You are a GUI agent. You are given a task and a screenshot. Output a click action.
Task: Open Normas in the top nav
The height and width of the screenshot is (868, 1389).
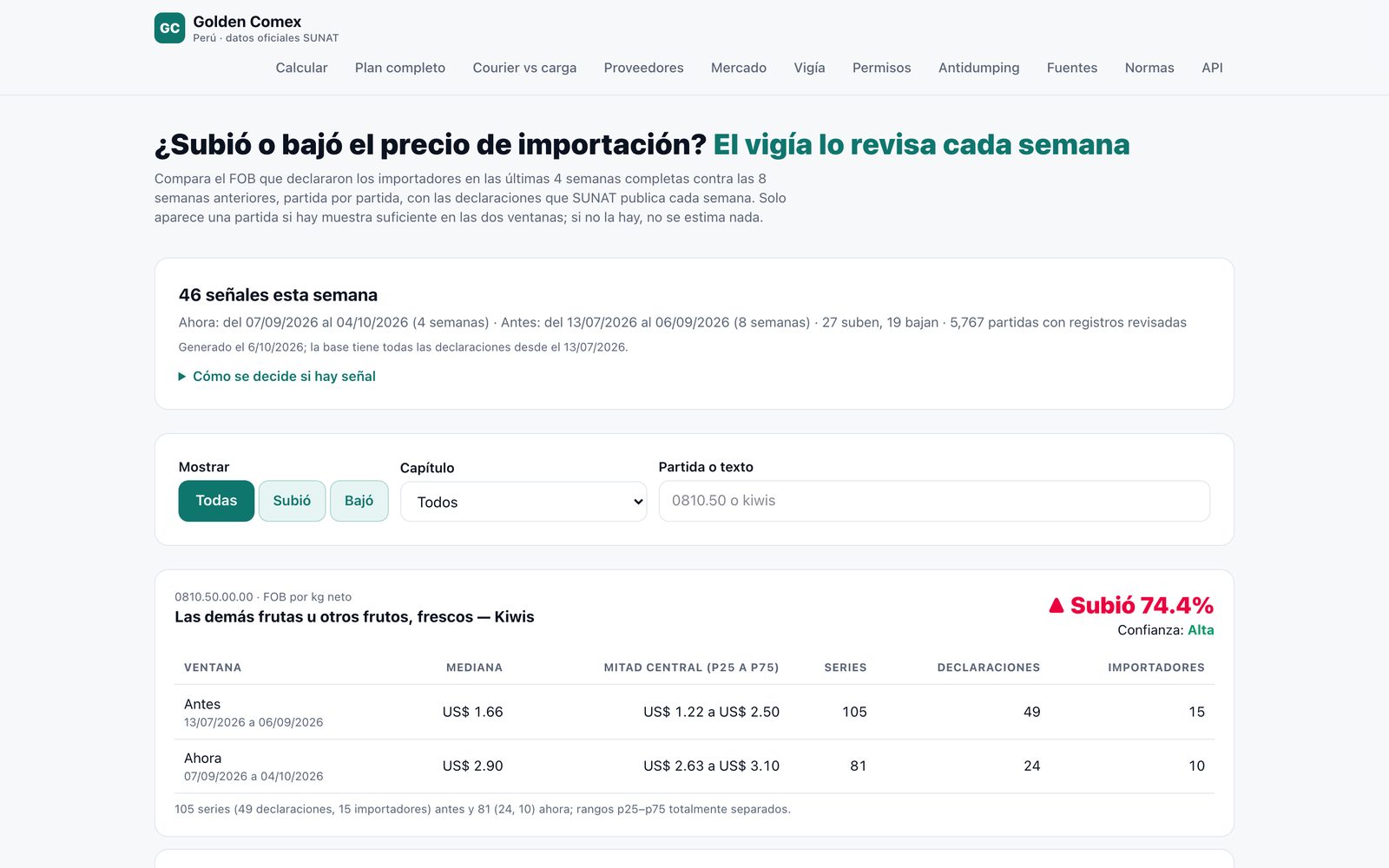click(1149, 68)
